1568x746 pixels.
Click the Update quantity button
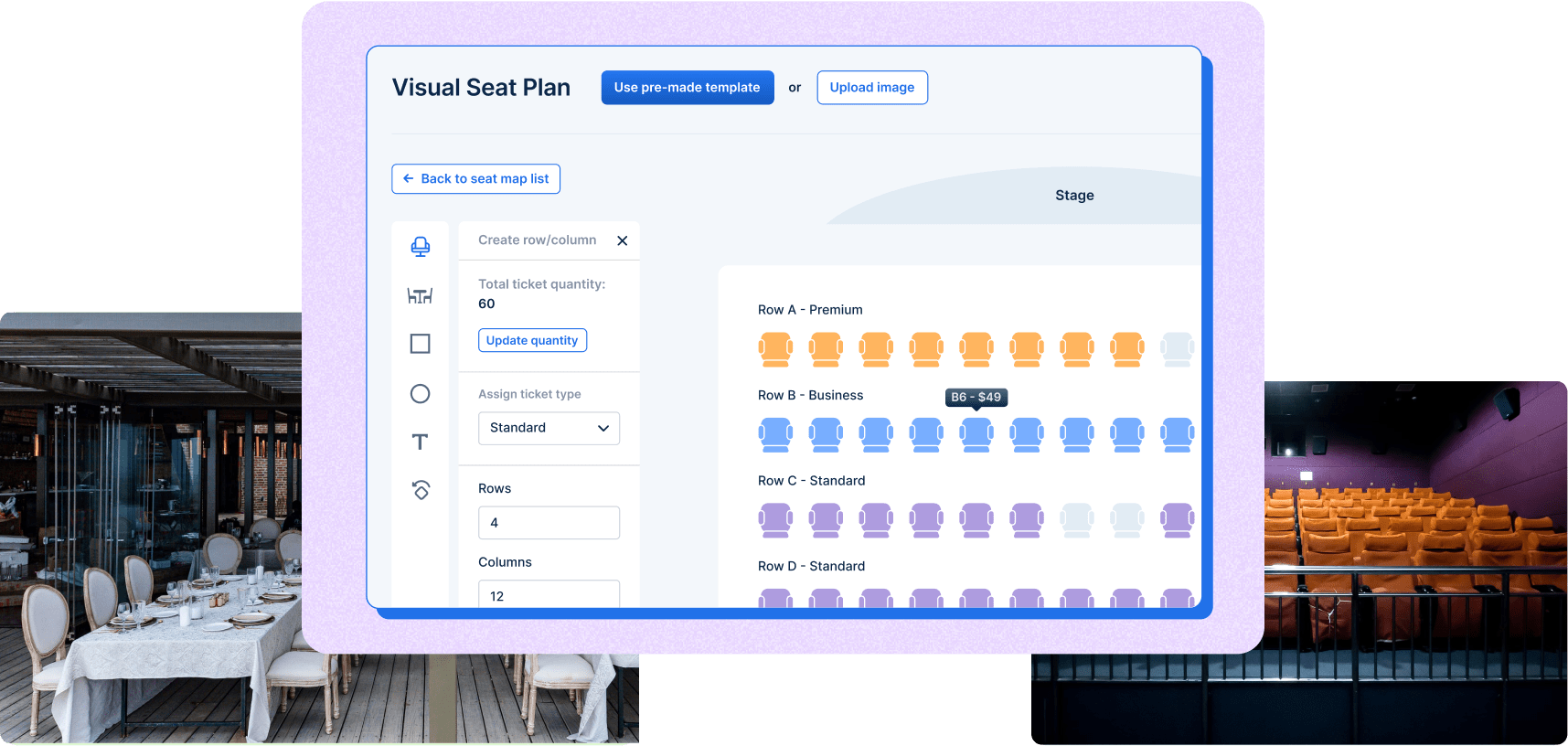tap(532, 340)
